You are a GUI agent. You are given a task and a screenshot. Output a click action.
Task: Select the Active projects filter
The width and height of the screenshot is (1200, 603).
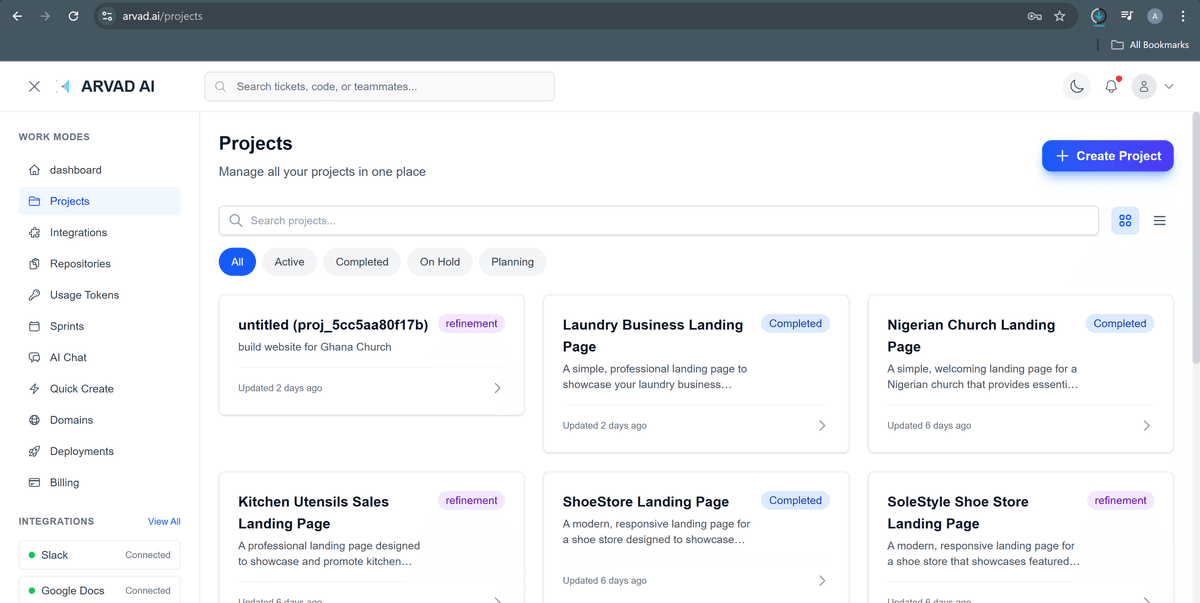pos(289,261)
